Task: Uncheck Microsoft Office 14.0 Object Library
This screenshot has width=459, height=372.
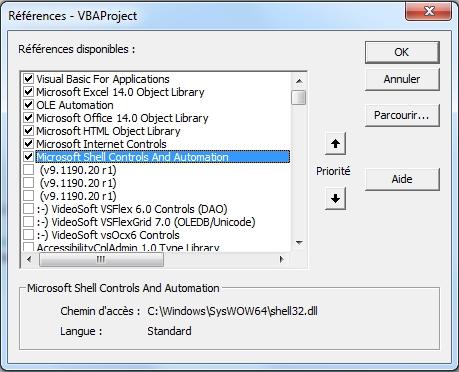Action: tap(28, 118)
